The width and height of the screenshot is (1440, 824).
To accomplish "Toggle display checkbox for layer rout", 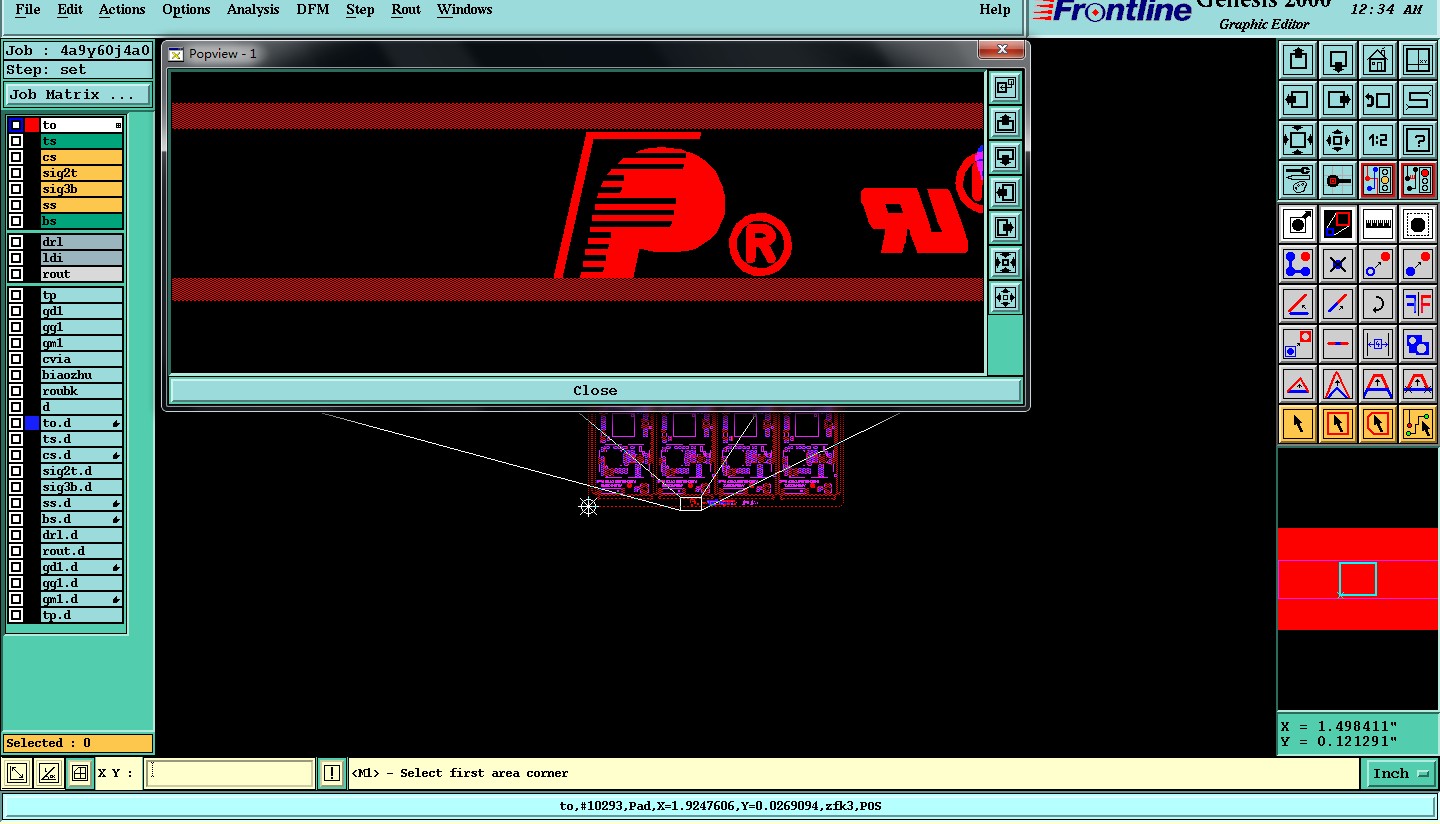I will coord(16,274).
